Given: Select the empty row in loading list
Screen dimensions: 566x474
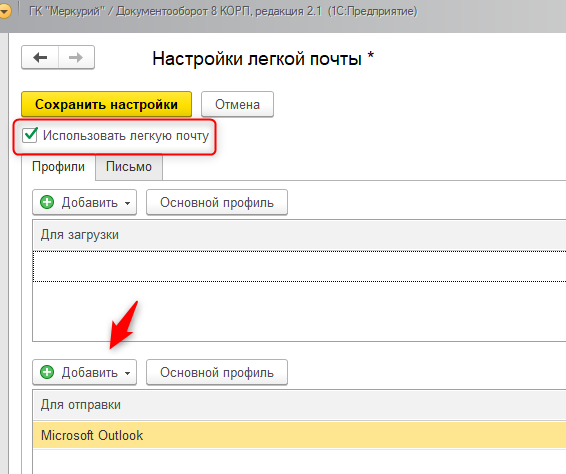Looking at the screenshot, I should [299, 266].
